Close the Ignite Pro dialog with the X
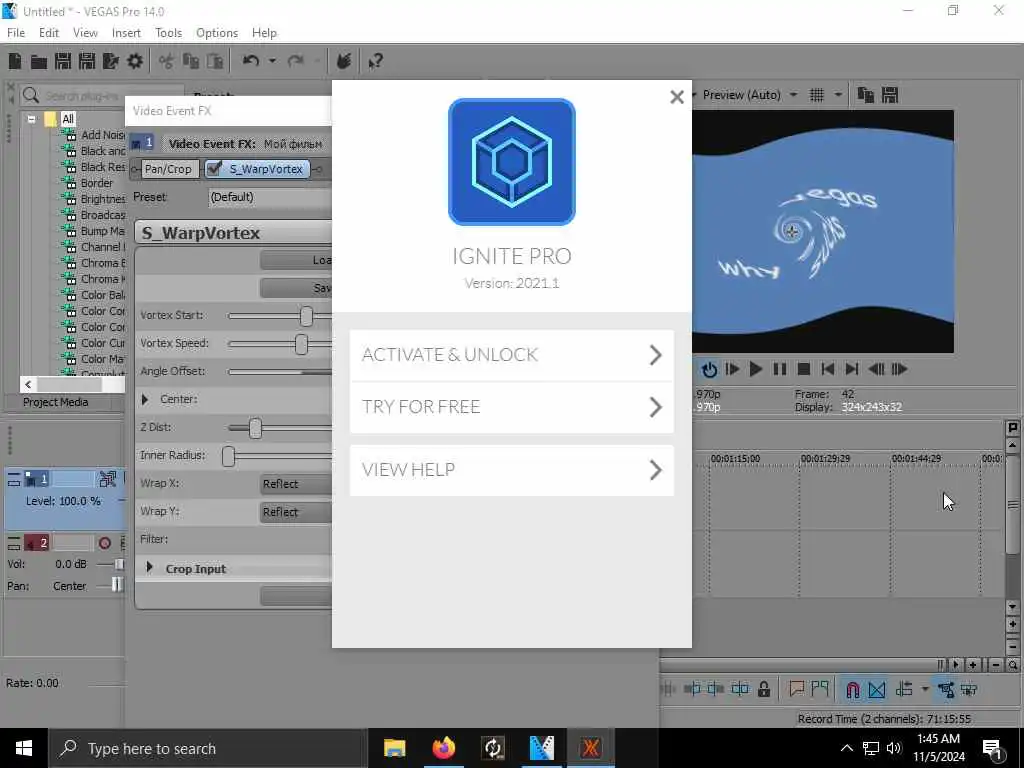 point(677,97)
